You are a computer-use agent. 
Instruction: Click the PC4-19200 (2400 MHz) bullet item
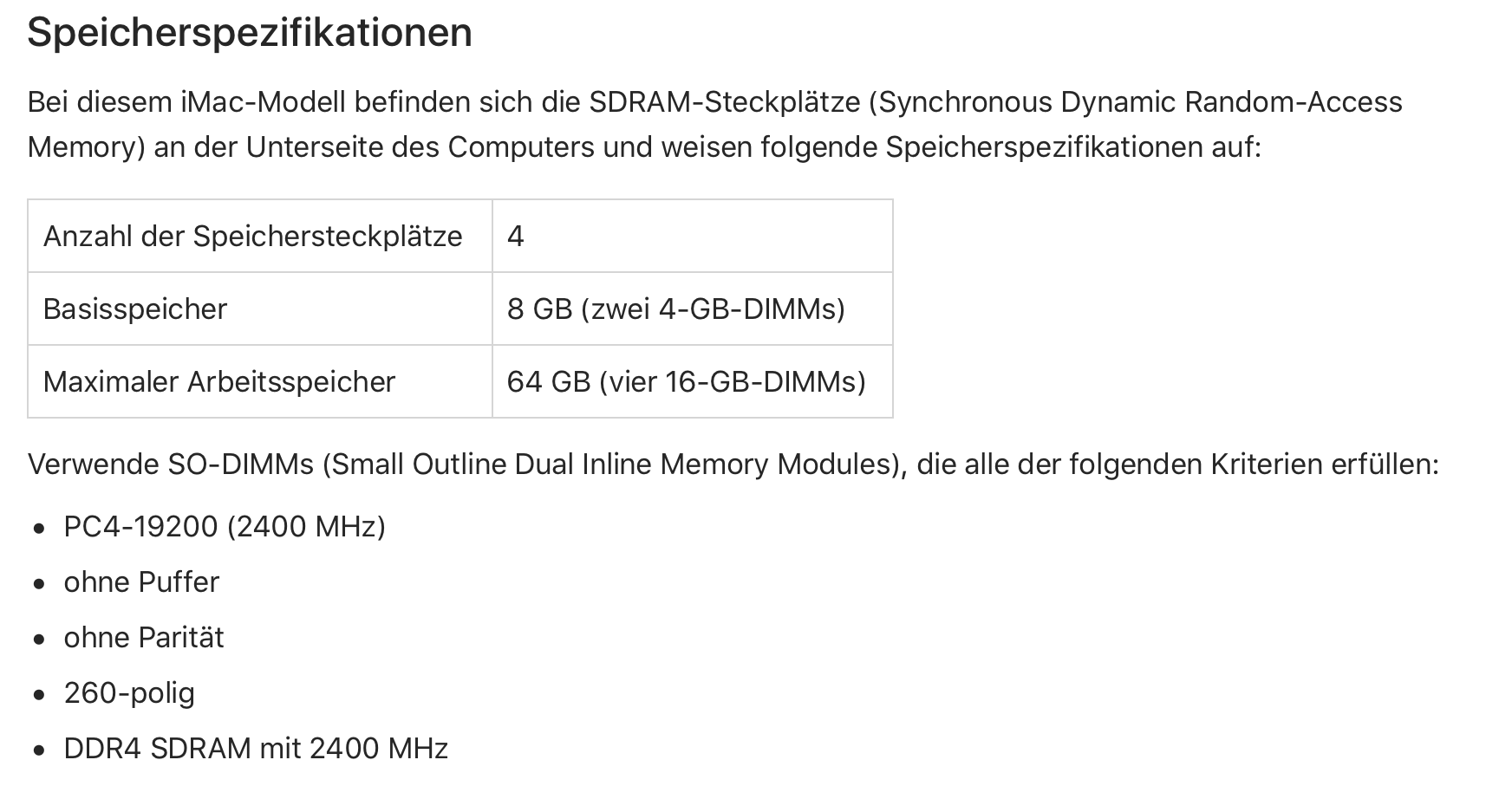pyautogui.click(x=225, y=527)
